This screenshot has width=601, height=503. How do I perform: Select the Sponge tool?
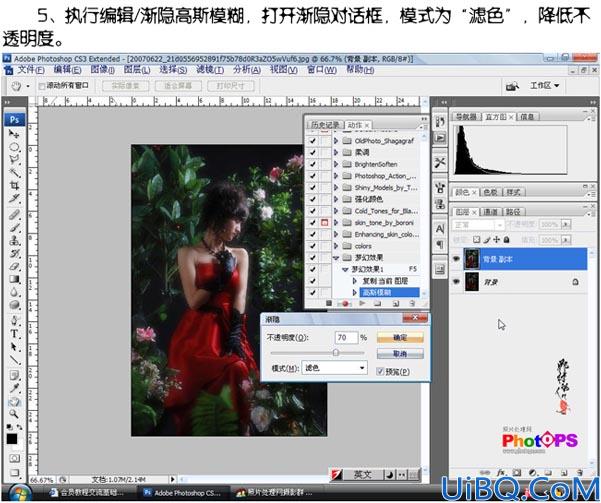pos(14,306)
